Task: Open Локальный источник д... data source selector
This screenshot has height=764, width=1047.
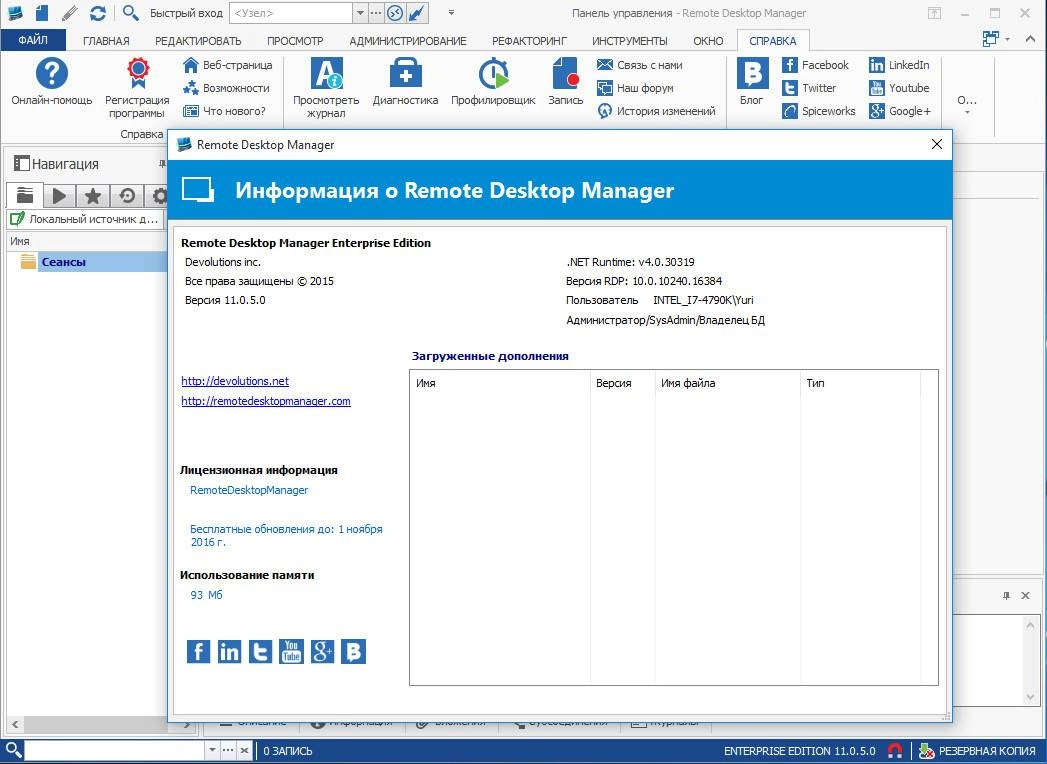Action: [x=85, y=219]
